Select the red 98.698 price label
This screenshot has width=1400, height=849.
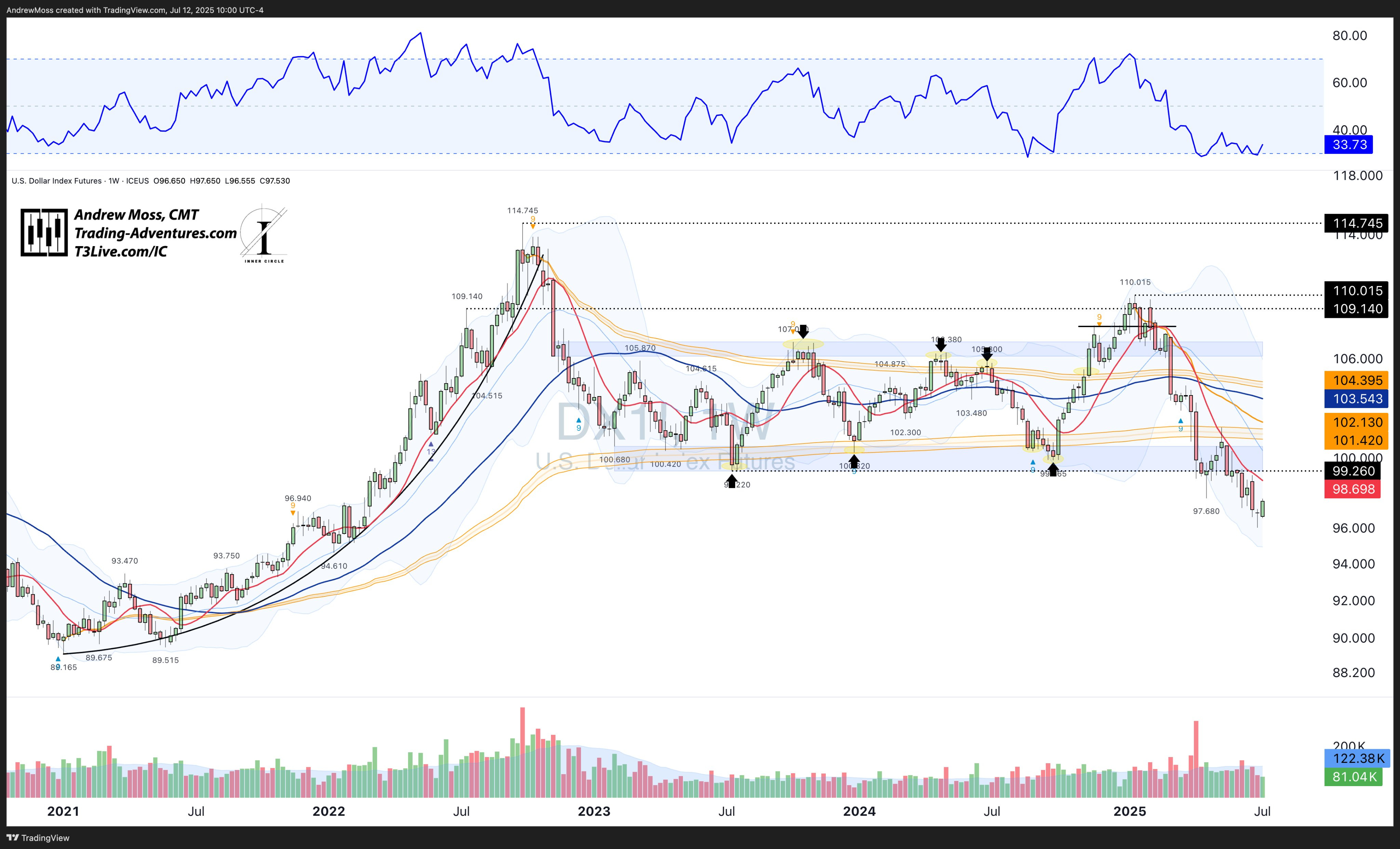point(1353,489)
